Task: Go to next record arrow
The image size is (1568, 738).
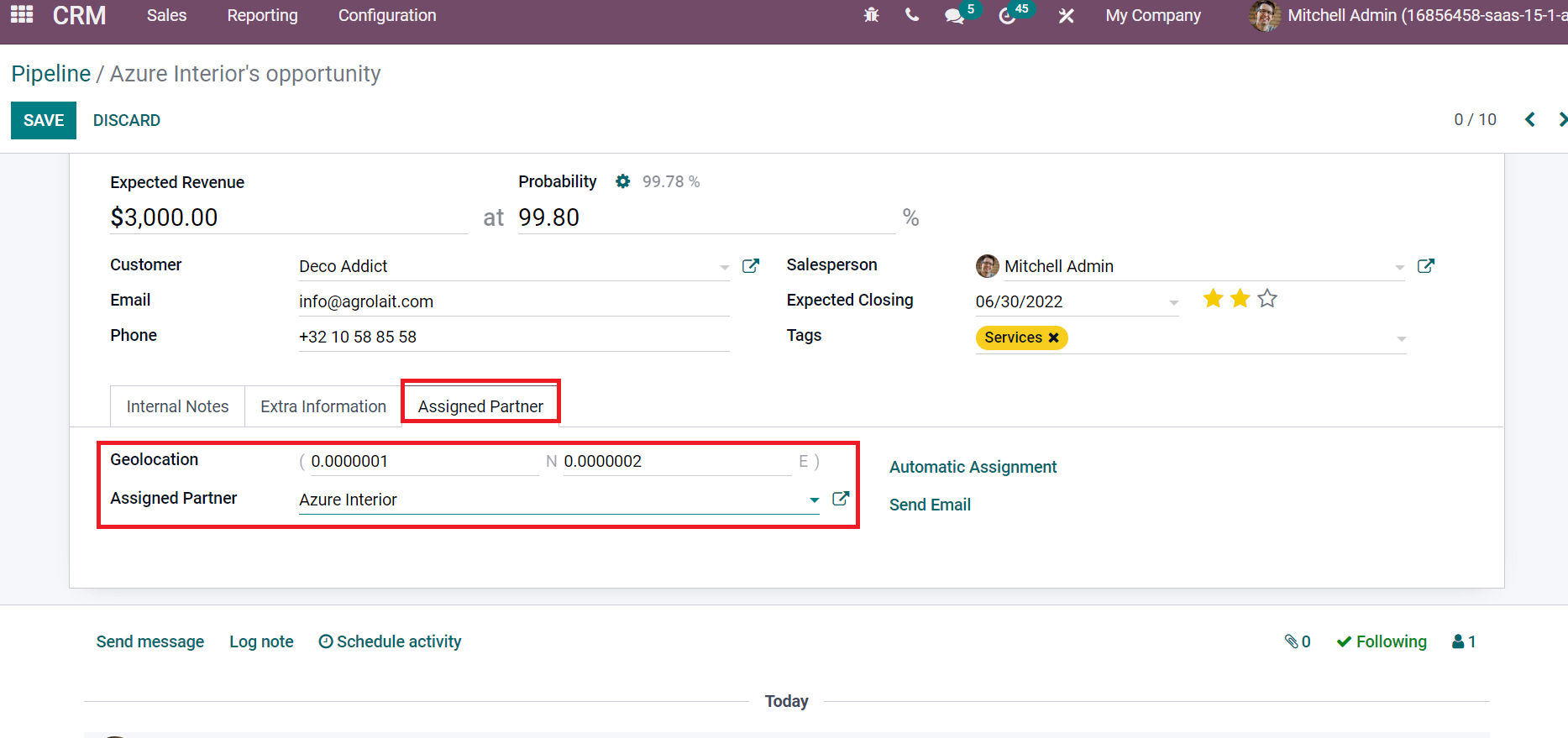Action: click(1562, 119)
